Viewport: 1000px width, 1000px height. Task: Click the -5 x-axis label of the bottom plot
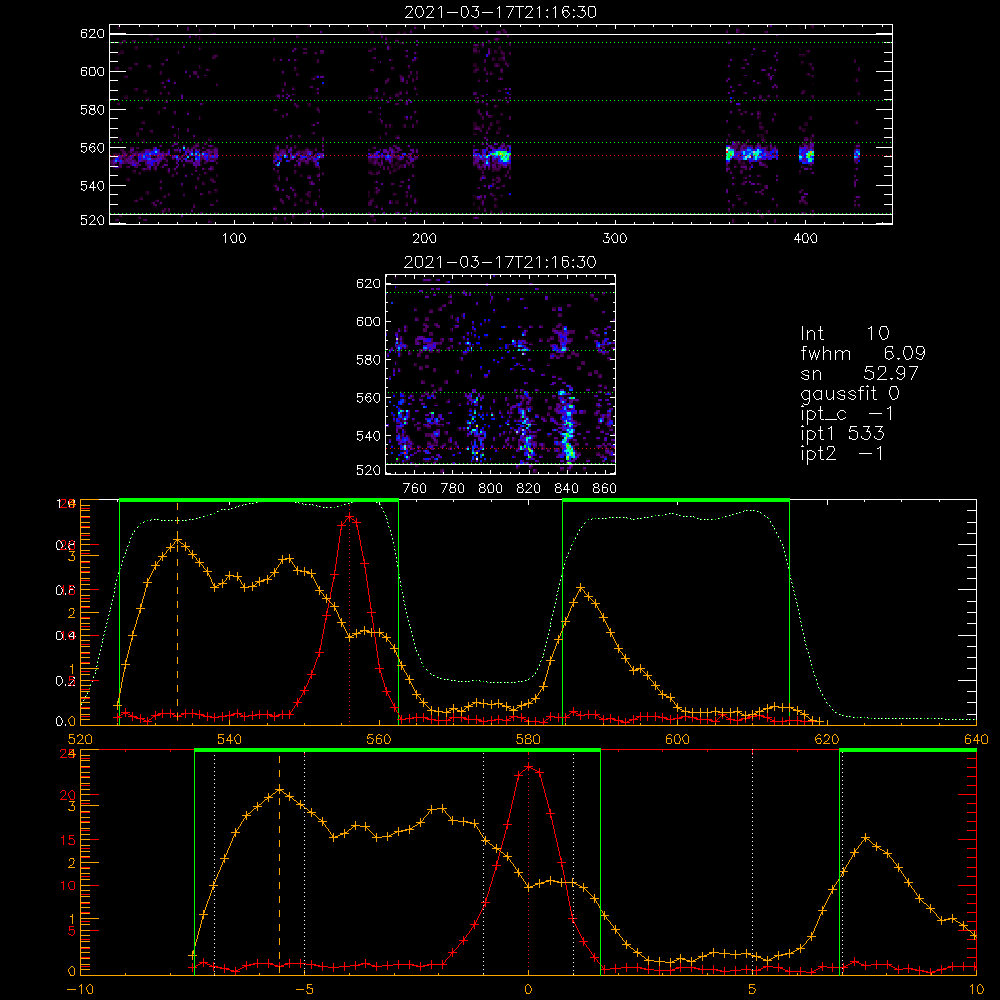pos(304,990)
